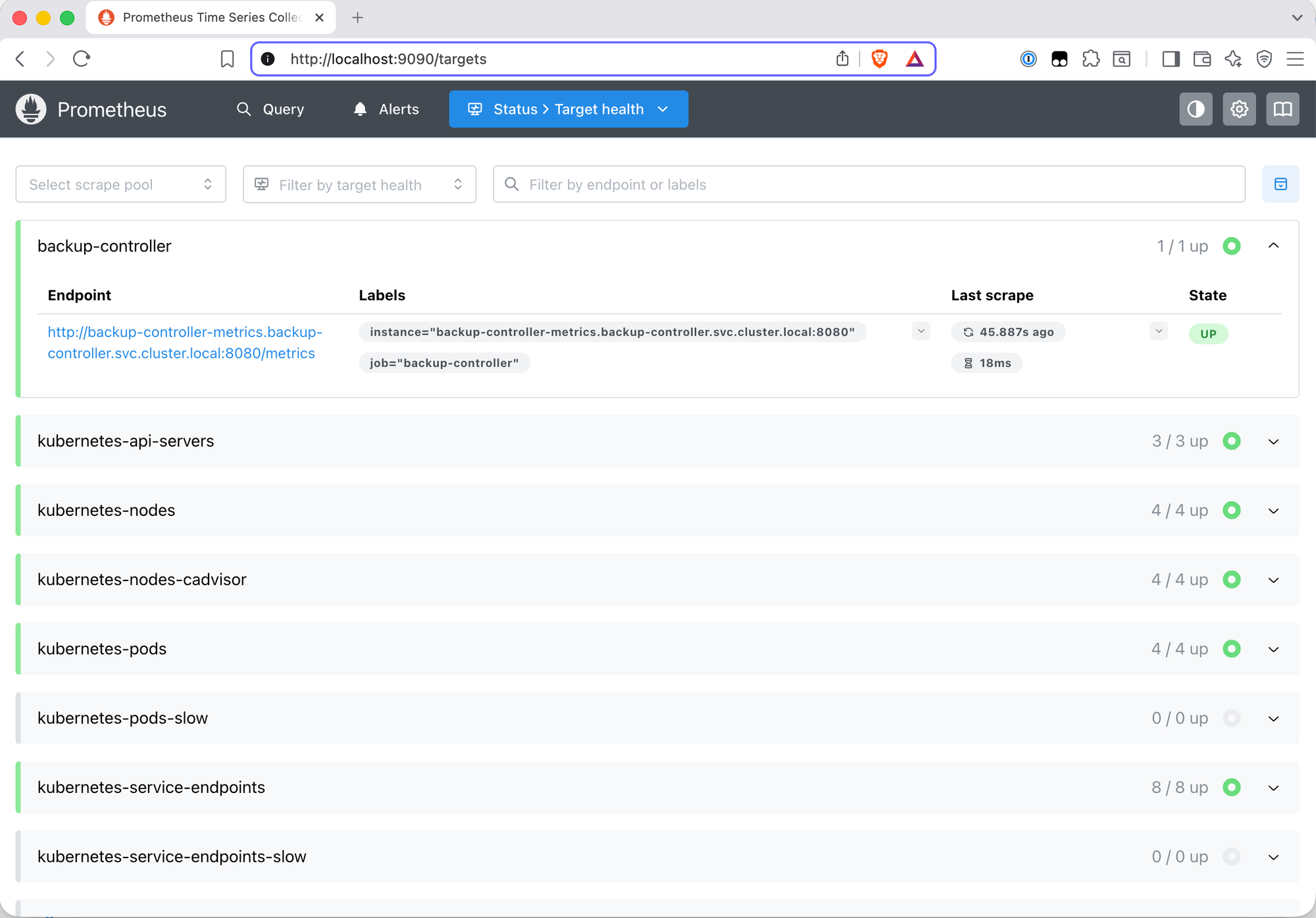This screenshot has width=1316, height=918.
Task: Open a new browser tab
Action: (357, 18)
